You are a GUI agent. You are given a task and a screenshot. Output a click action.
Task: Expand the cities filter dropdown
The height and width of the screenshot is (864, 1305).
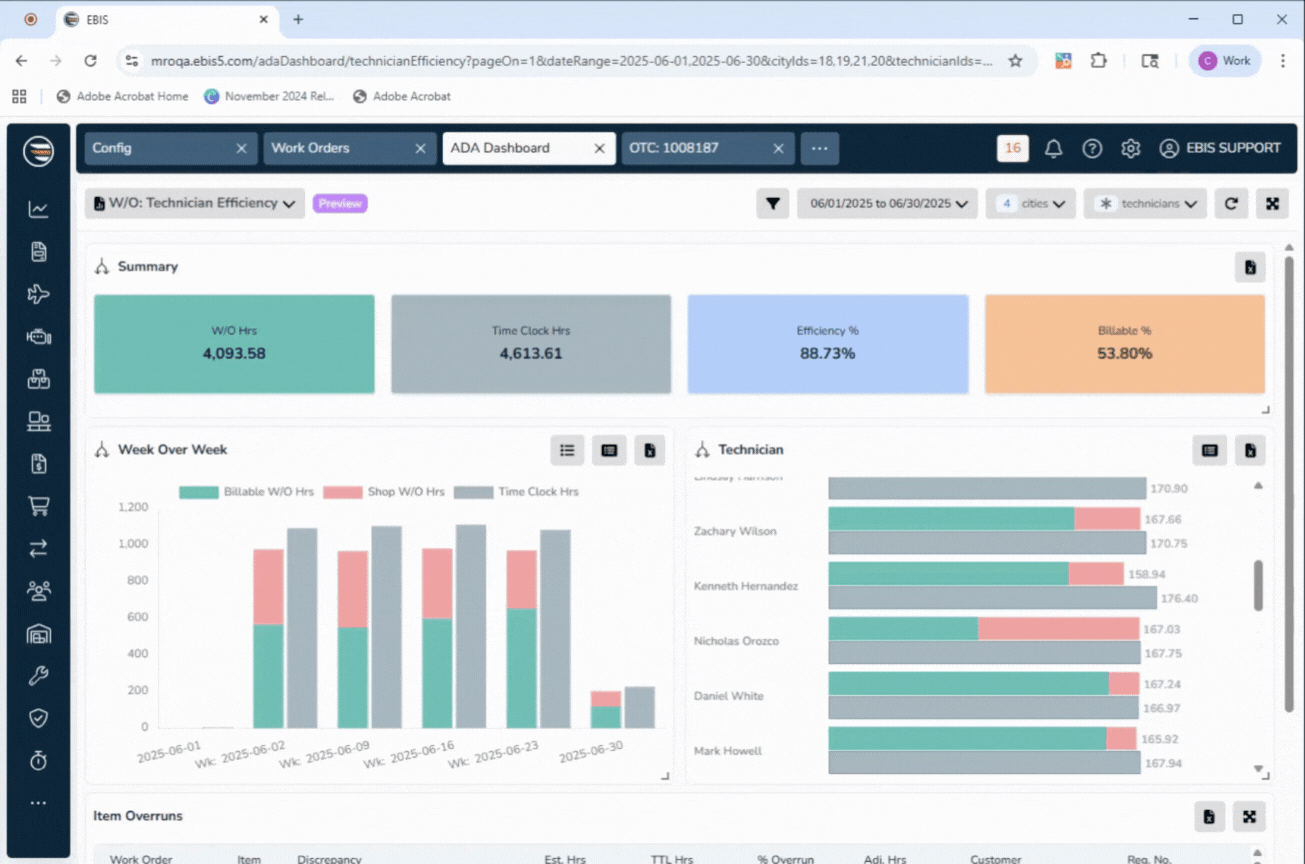(1030, 203)
